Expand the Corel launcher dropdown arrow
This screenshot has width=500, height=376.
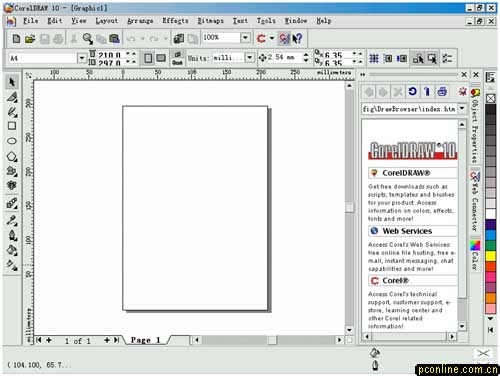pos(272,39)
